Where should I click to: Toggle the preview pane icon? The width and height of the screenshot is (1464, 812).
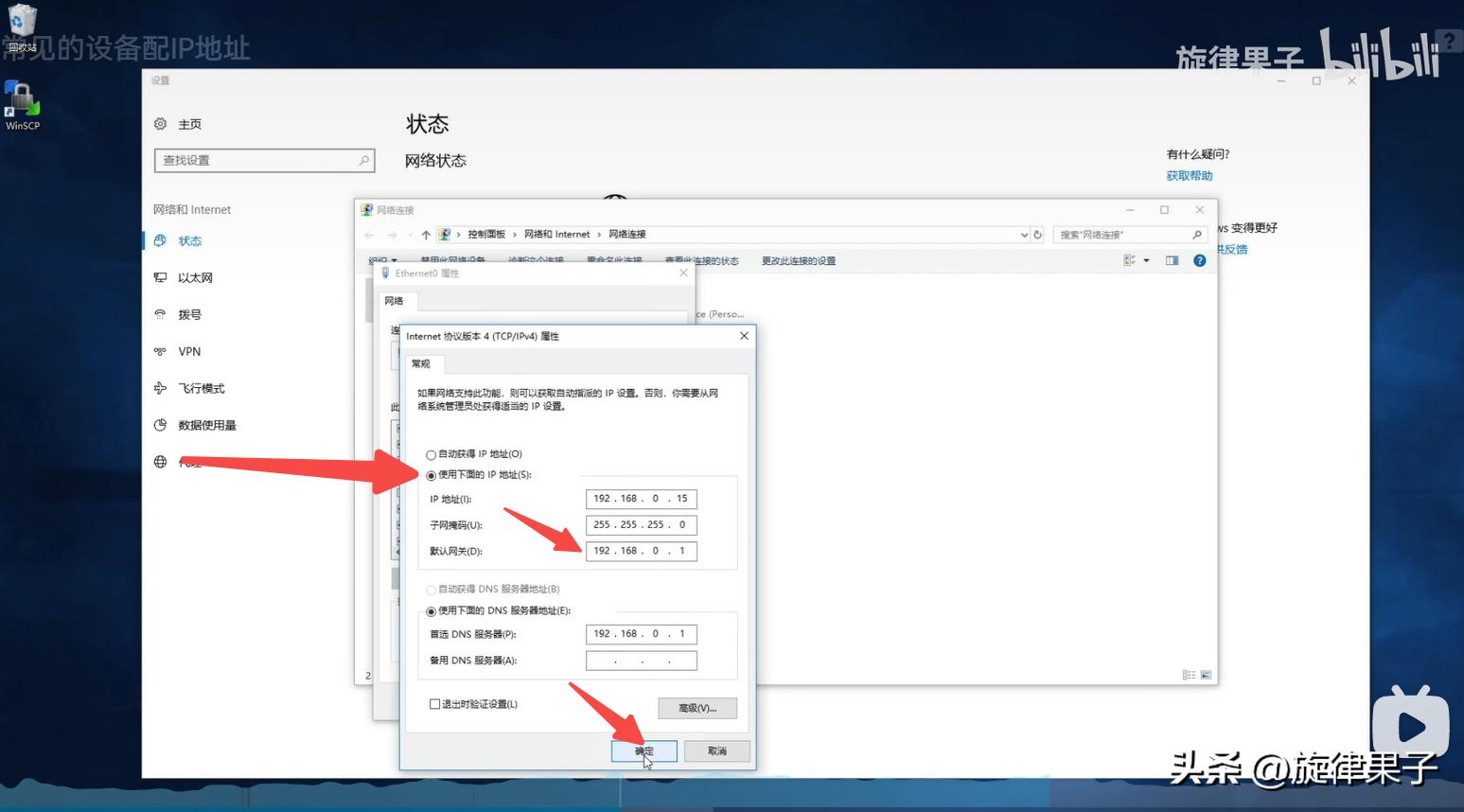point(1172,260)
